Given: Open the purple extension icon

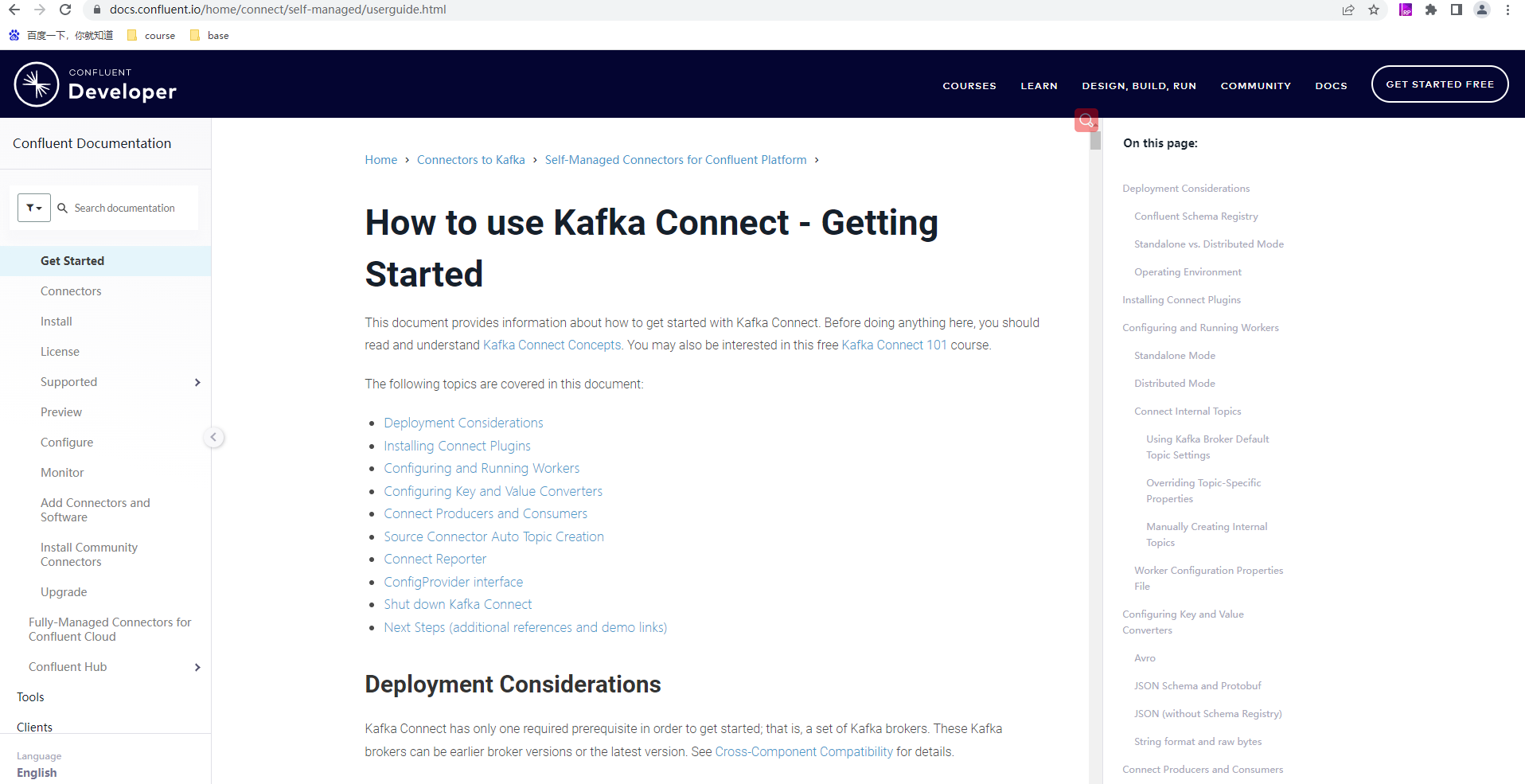Looking at the screenshot, I should (x=1406, y=10).
